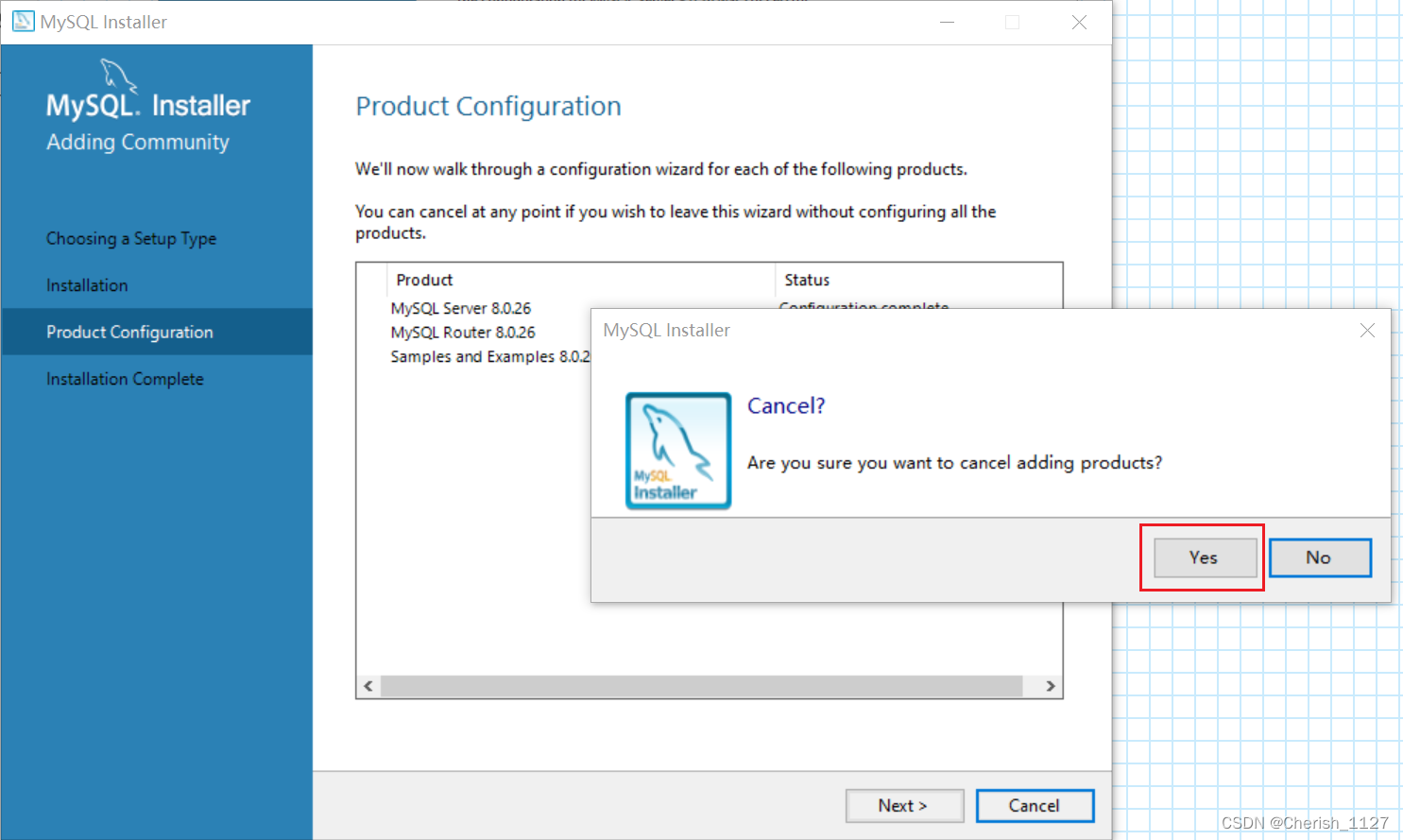Screen dimensions: 1403x840
Task: Minimize the MySQL Installer window
Action: coord(947,22)
